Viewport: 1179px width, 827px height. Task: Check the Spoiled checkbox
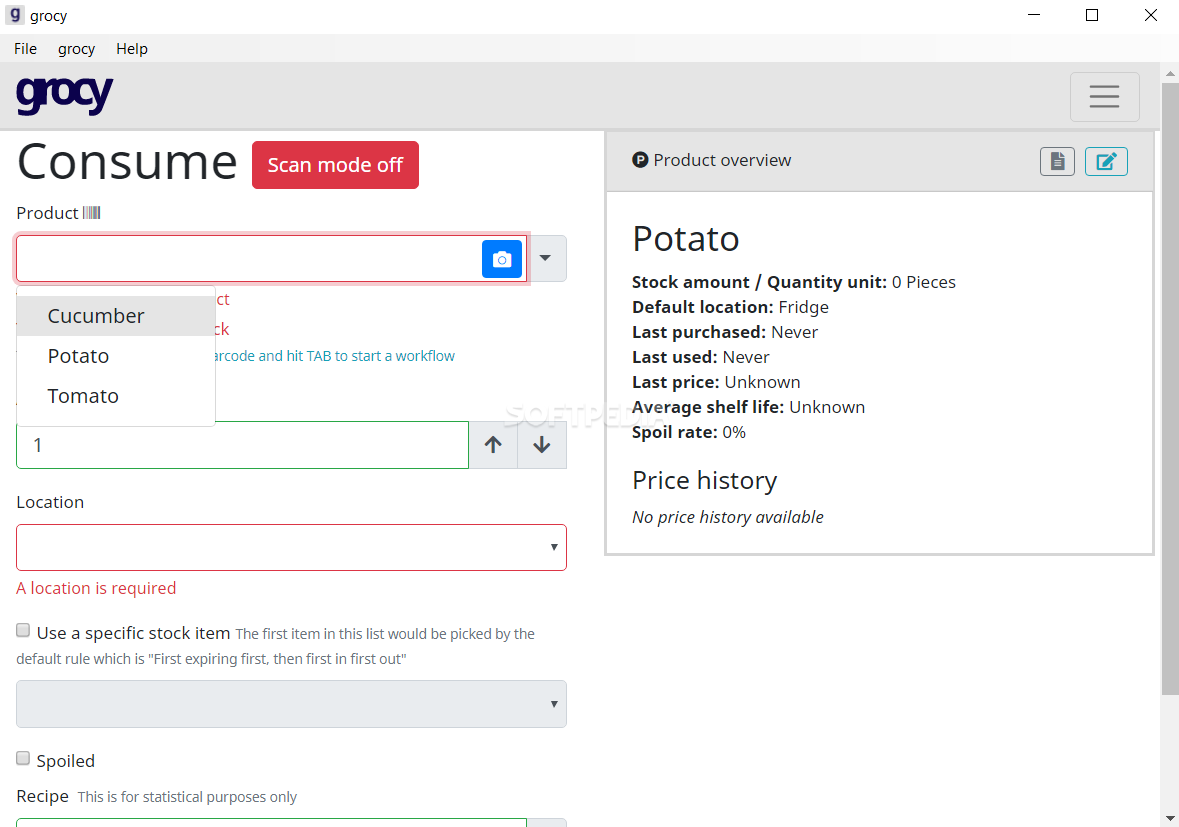pyautogui.click(x=23, y=759)
